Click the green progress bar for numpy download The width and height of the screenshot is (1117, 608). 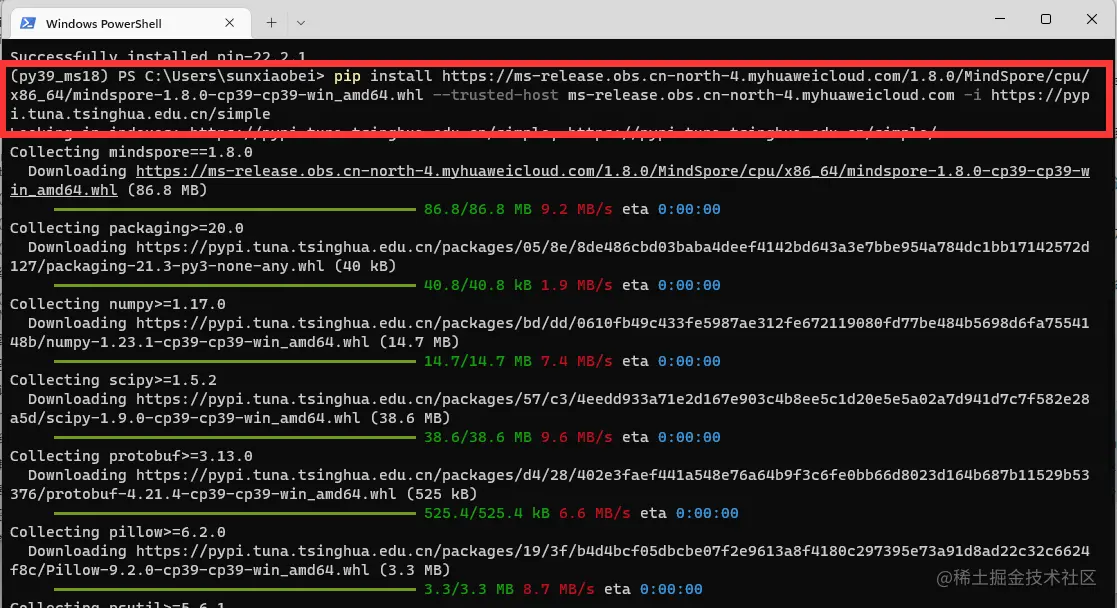coord(234,361)
